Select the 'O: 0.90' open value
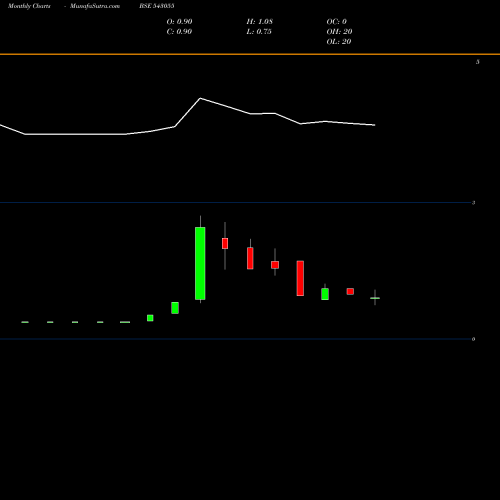The height and width of the screenshot is (500, 500). [x=179, y=22]
